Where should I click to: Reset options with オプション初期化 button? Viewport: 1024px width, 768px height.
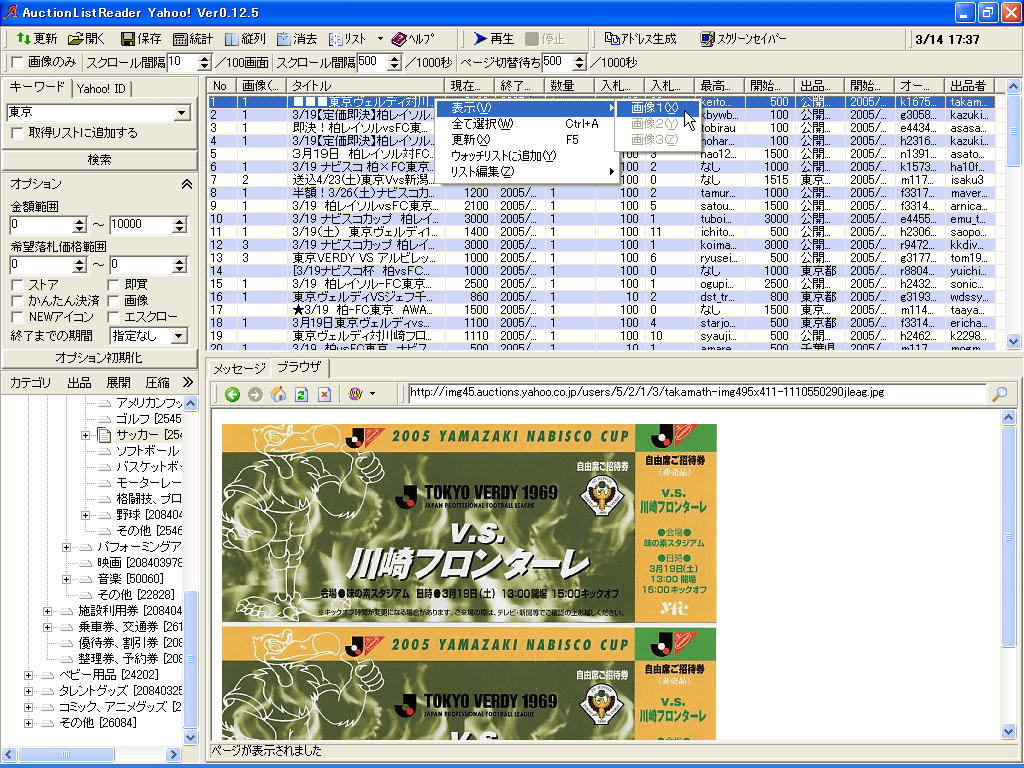click(x=99, y=358)
